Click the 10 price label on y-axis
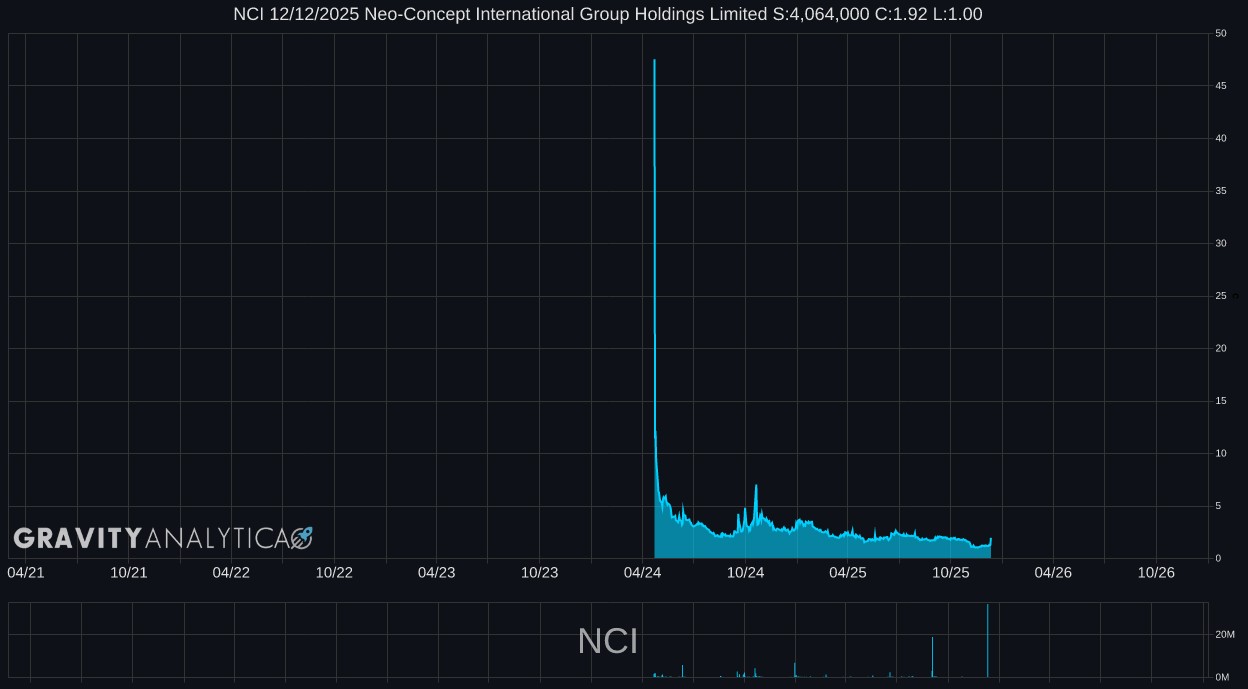The width and height of the screenshot is (1248, 689). tap(1220, 454)
